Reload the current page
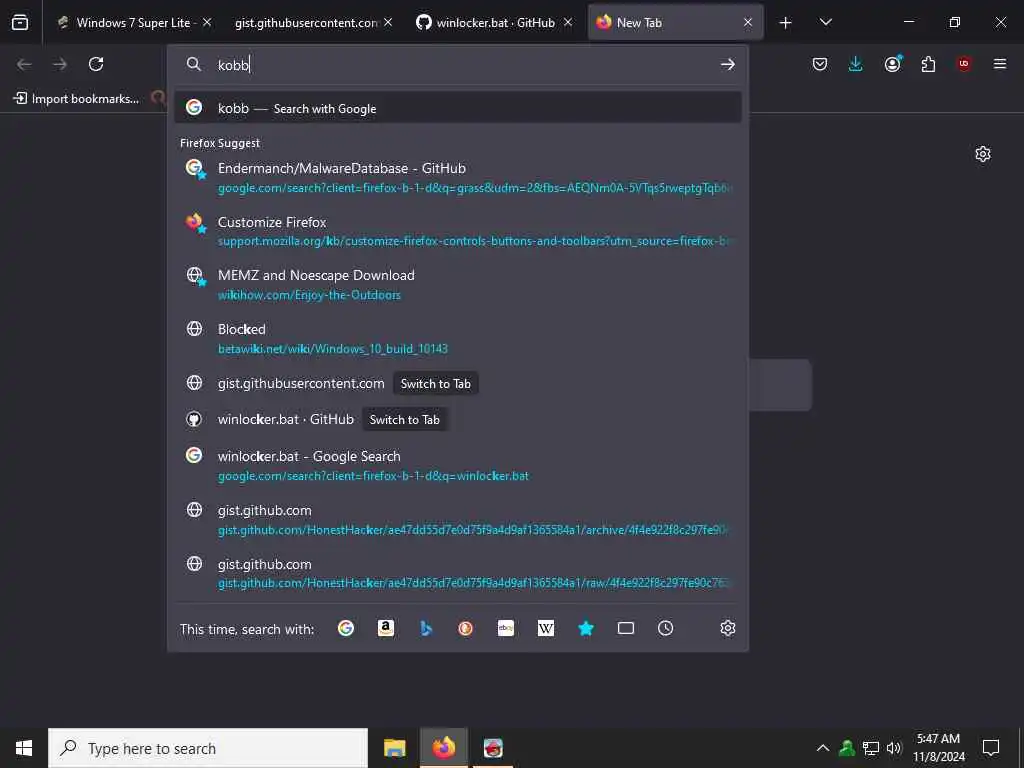Screen dimensions: 1024x768 (x=96, y=64)
